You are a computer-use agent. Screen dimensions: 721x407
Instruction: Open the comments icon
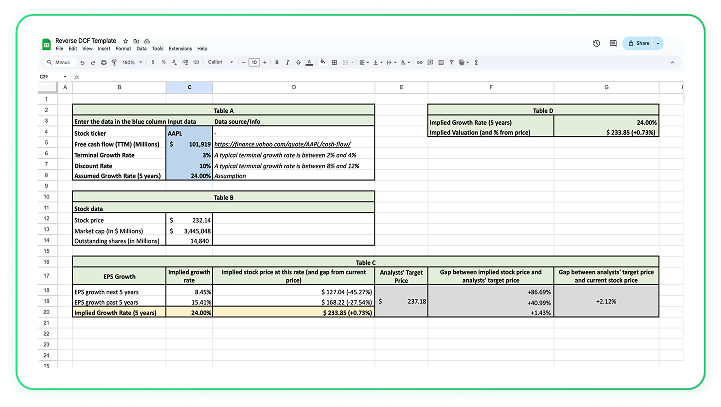pos(612,44)
